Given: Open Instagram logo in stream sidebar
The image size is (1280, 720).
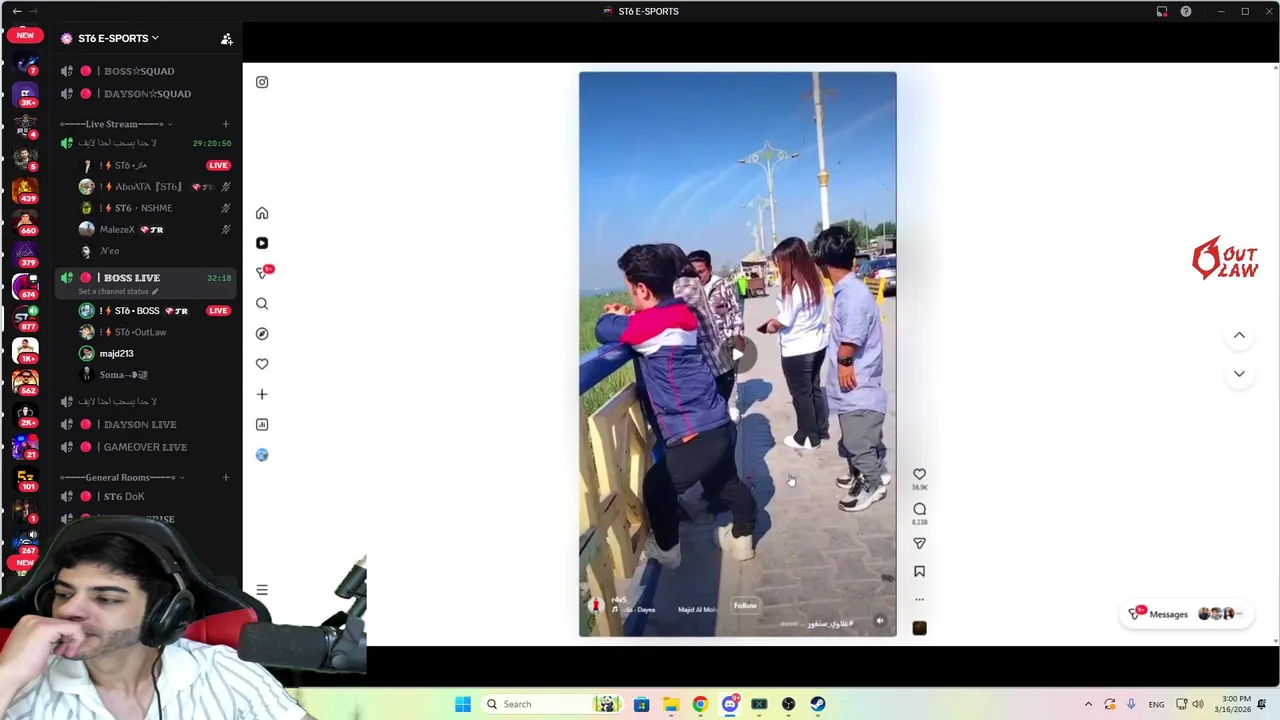Looking at the screenshot, I should [262, 82].
